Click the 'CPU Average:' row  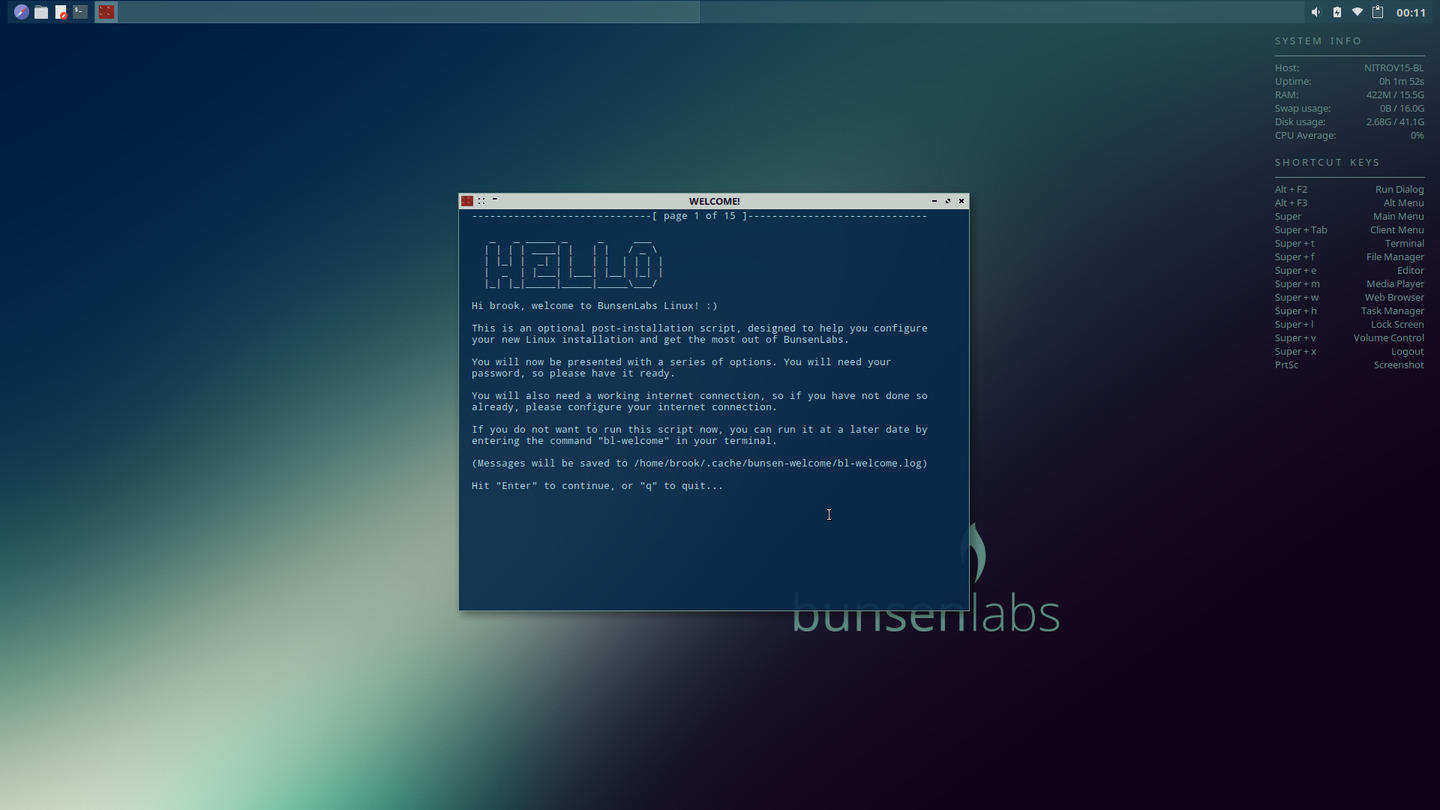(1349, 135)
